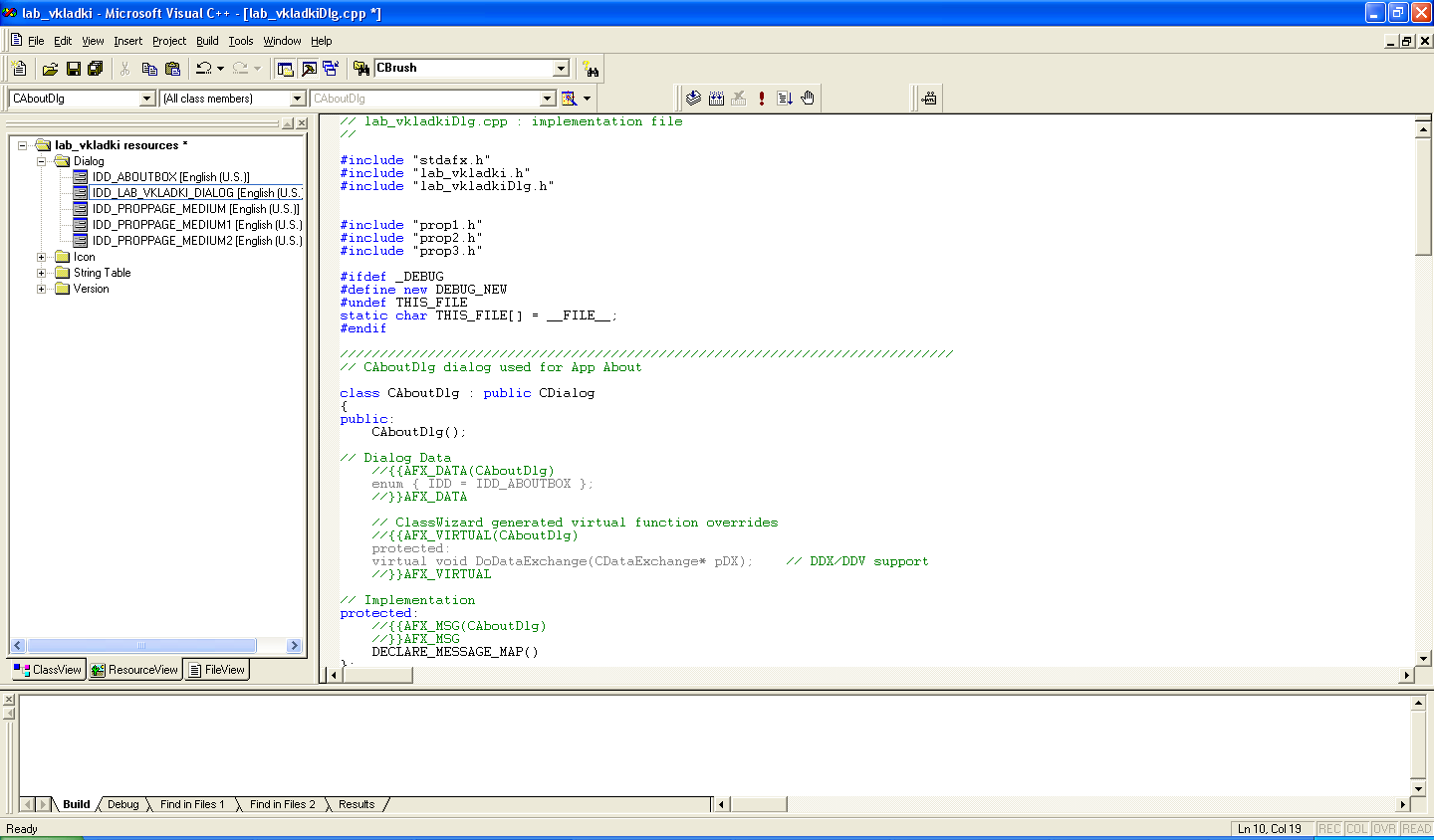
Task: Close the workspace panel with its X
Action: 302,123
